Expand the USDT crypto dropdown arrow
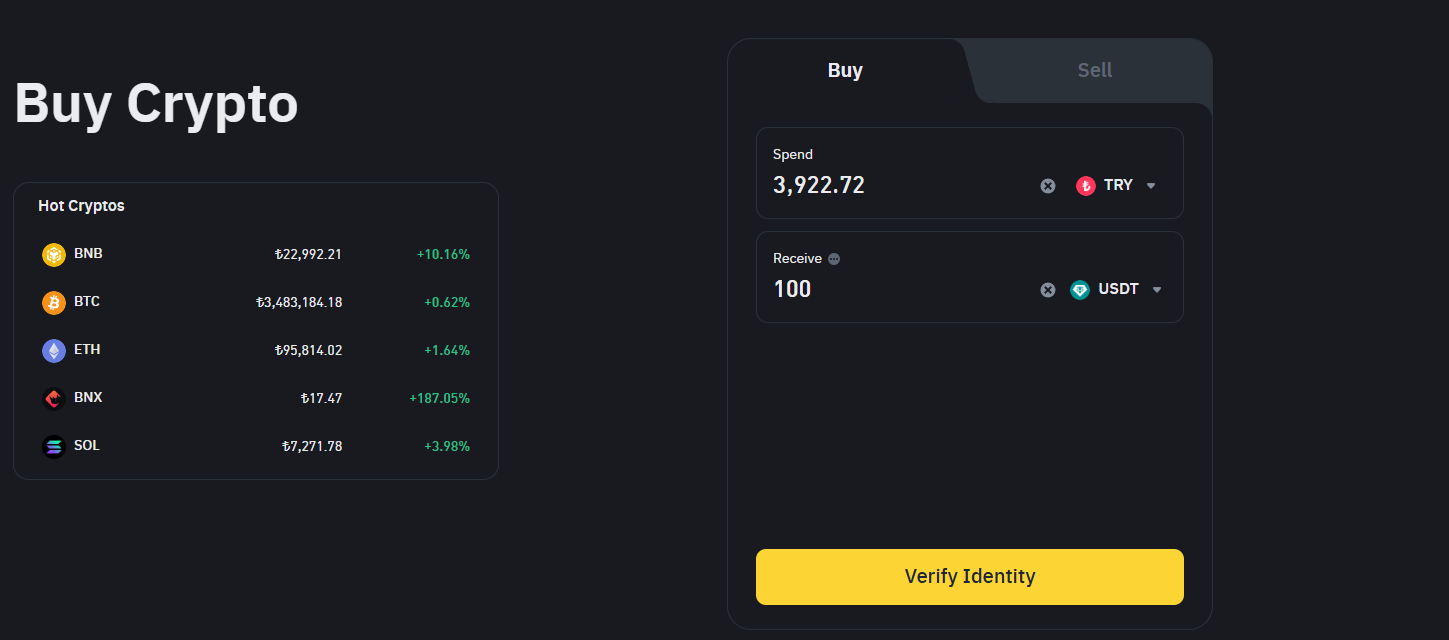The image size is (1449, 640). 1157,290
